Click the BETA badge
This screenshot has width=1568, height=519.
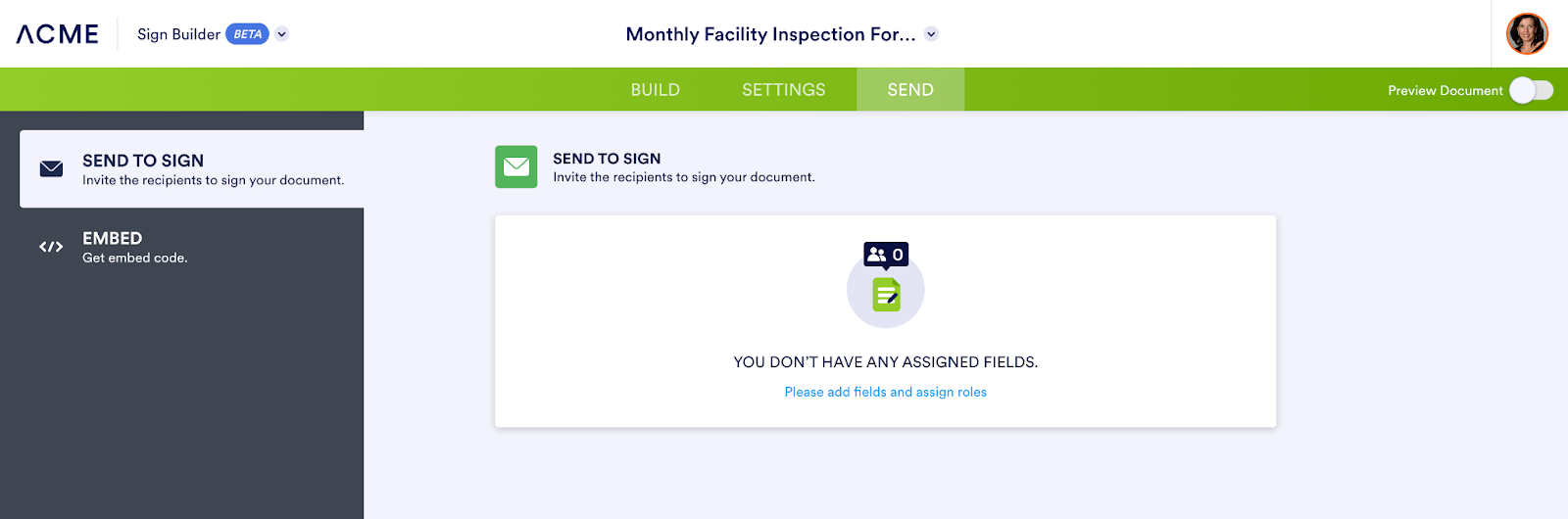[247, 34]
